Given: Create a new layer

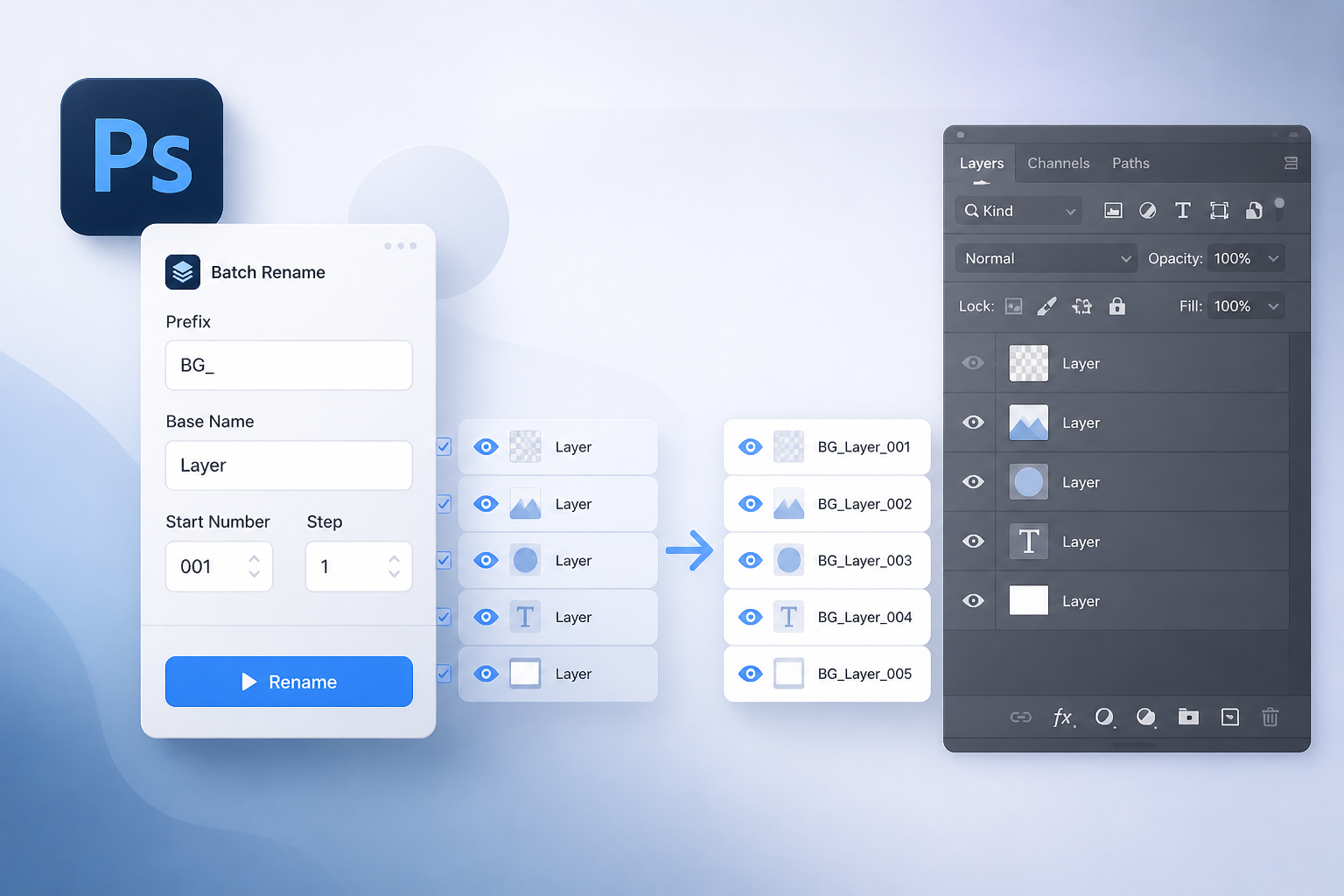Looking at the screenshot, I should click(1230, 717).
